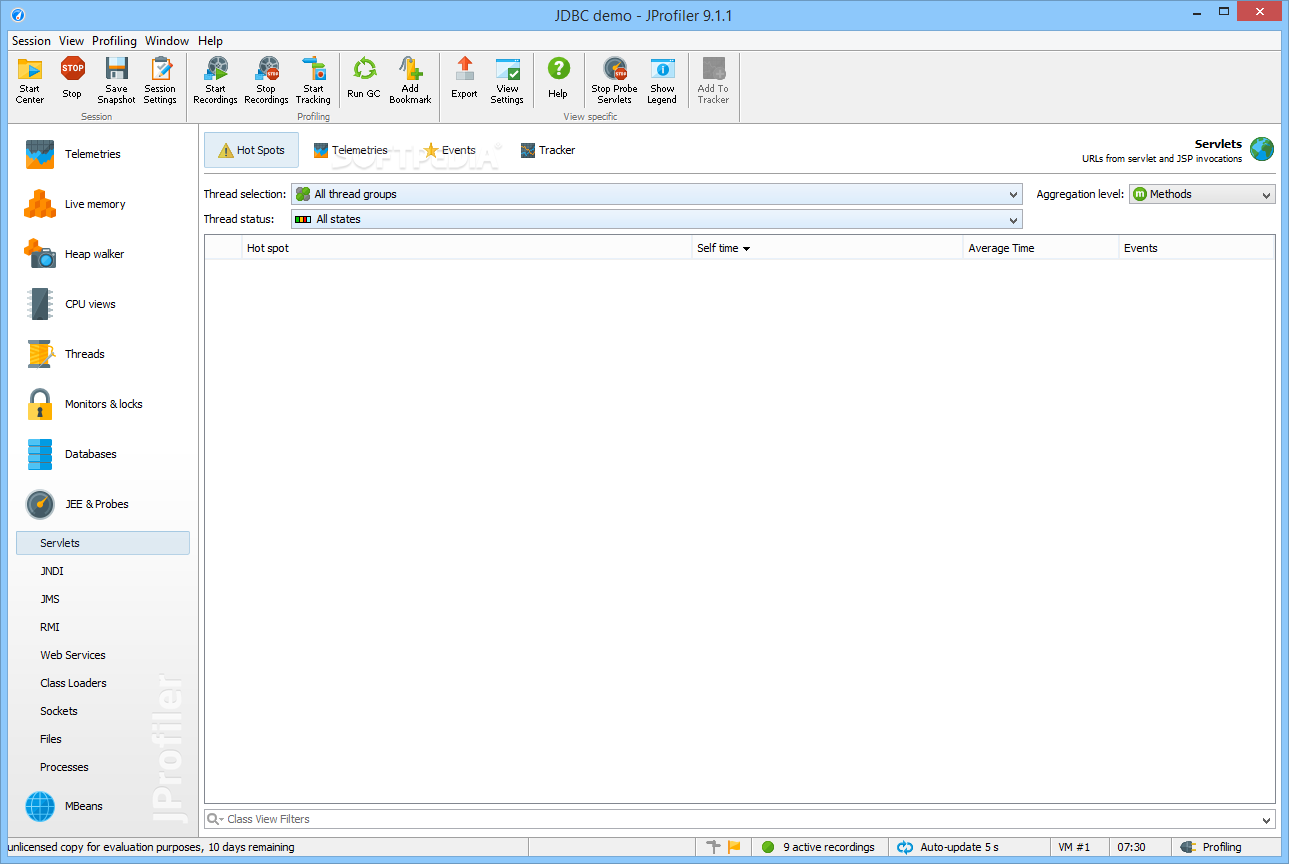This screenshot has height=864, width=1289.
Task: Switch to the Tracker tab
Action: (548, 150)
